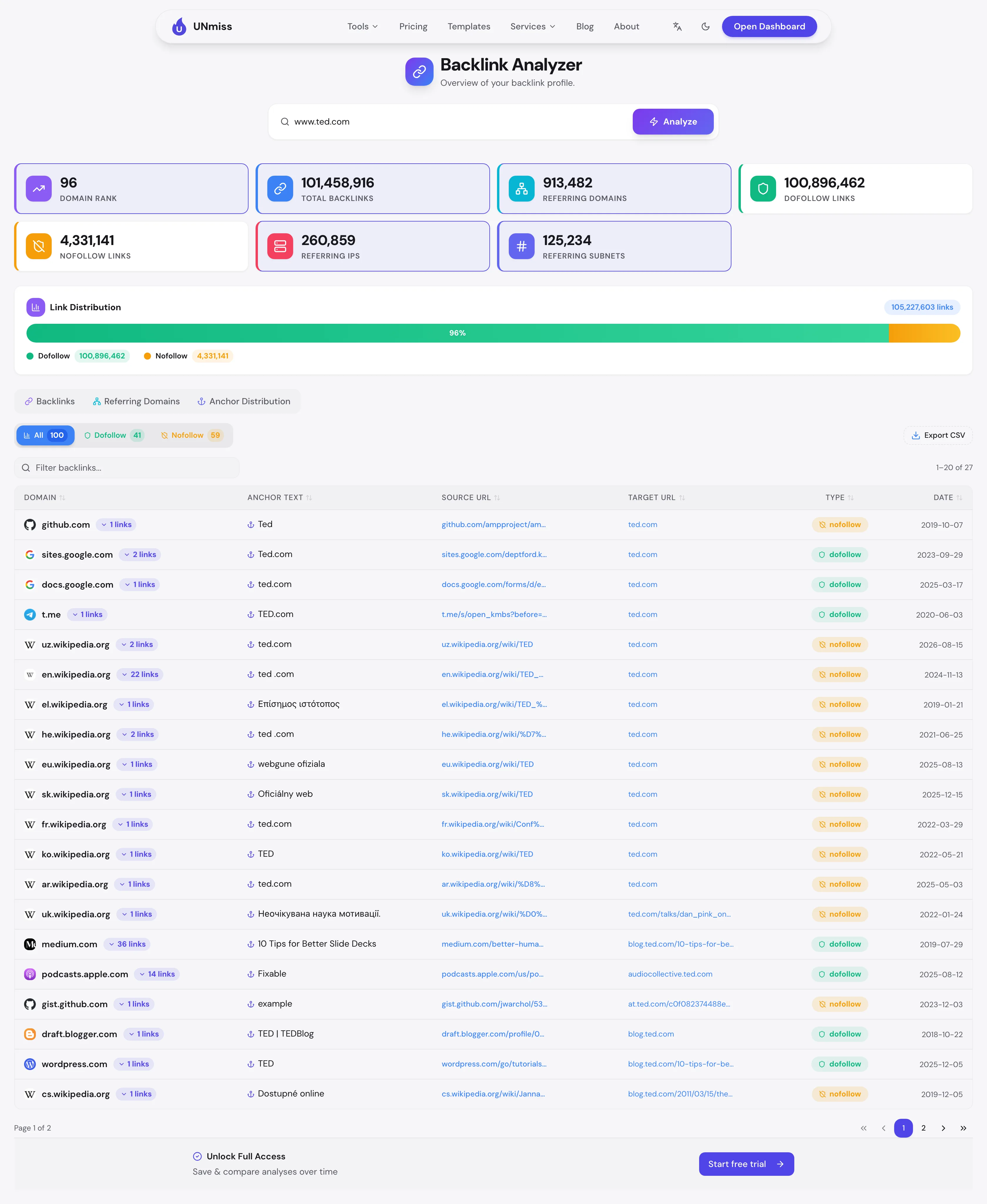Click the Referring Subnets hash icon
Image resolution: width=987 pixels, height=1204 pixels.
[521, 246]
